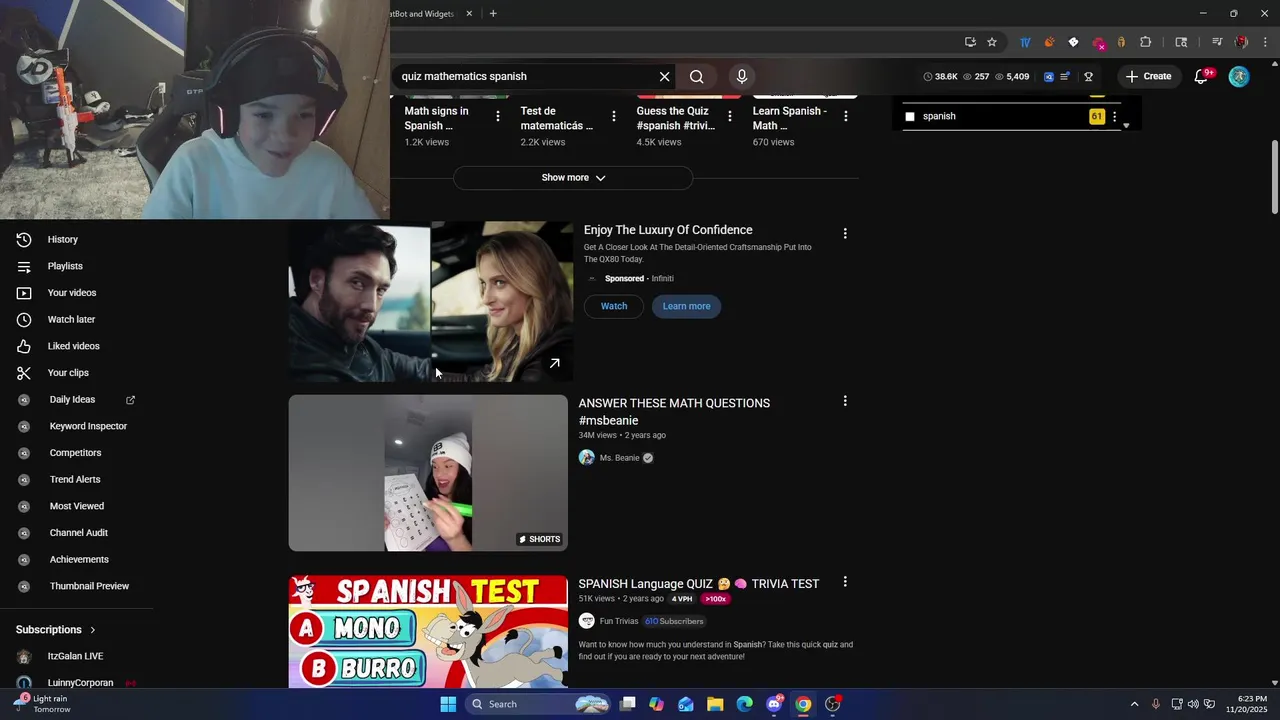The width and height of the screenshot is (1280, 720).
Task: Click the magnifier search button
Action: 697,76
